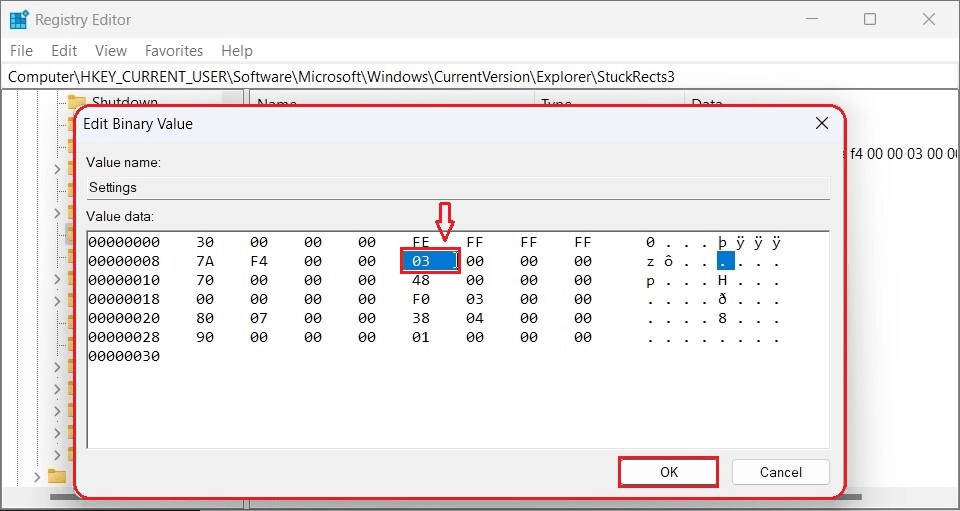
Task: Click byte 48 in row 00000010
Action: tap(421, 280)
